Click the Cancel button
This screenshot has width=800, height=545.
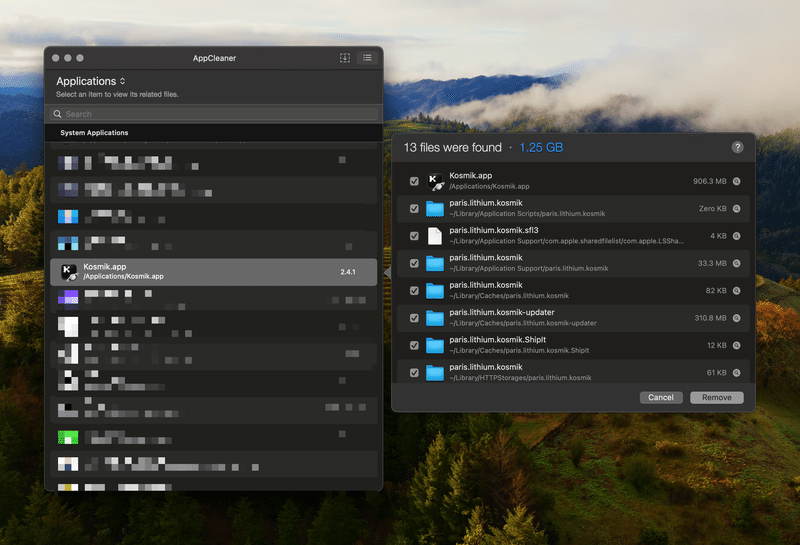point(661,398)
